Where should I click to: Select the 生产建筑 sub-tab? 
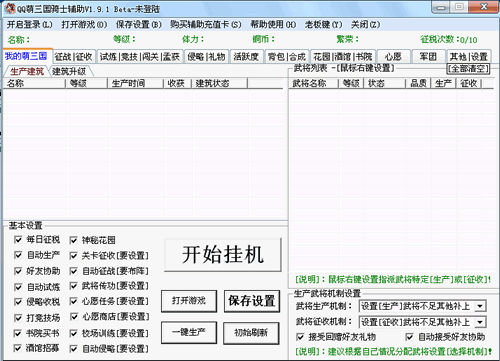[x=27, y=71]
